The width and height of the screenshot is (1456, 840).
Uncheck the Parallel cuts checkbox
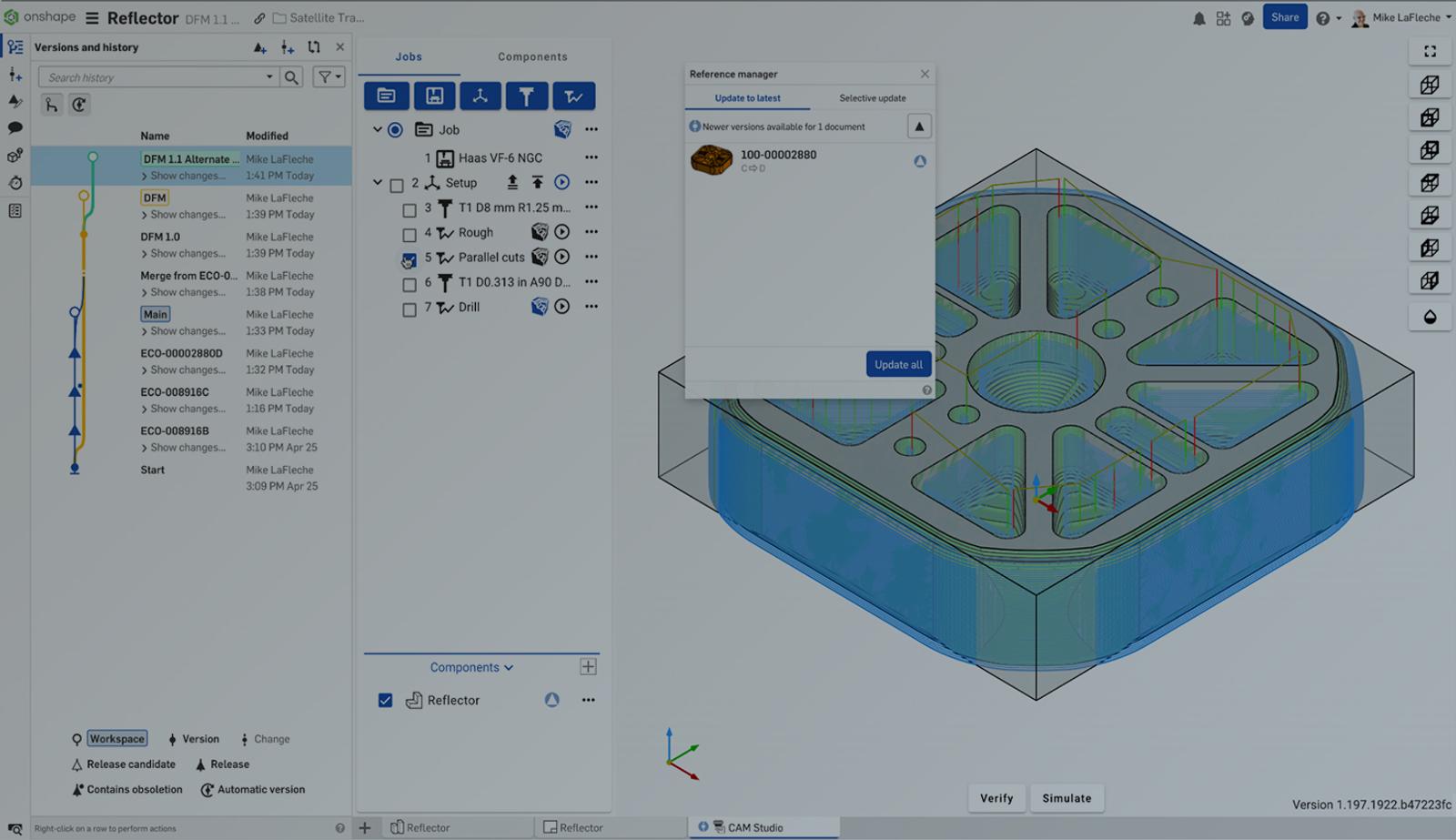409,259
